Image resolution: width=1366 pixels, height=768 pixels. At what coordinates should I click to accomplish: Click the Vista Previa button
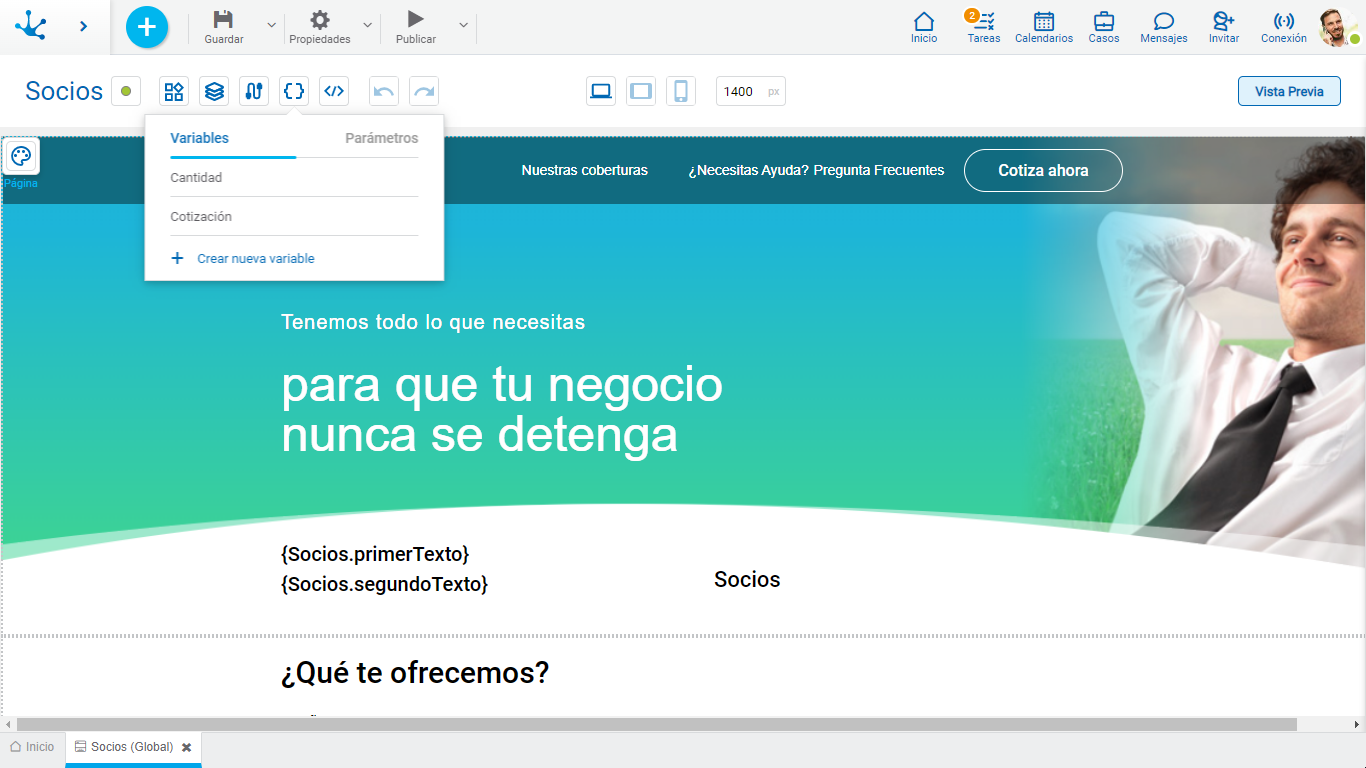(x=1289, y=91)
